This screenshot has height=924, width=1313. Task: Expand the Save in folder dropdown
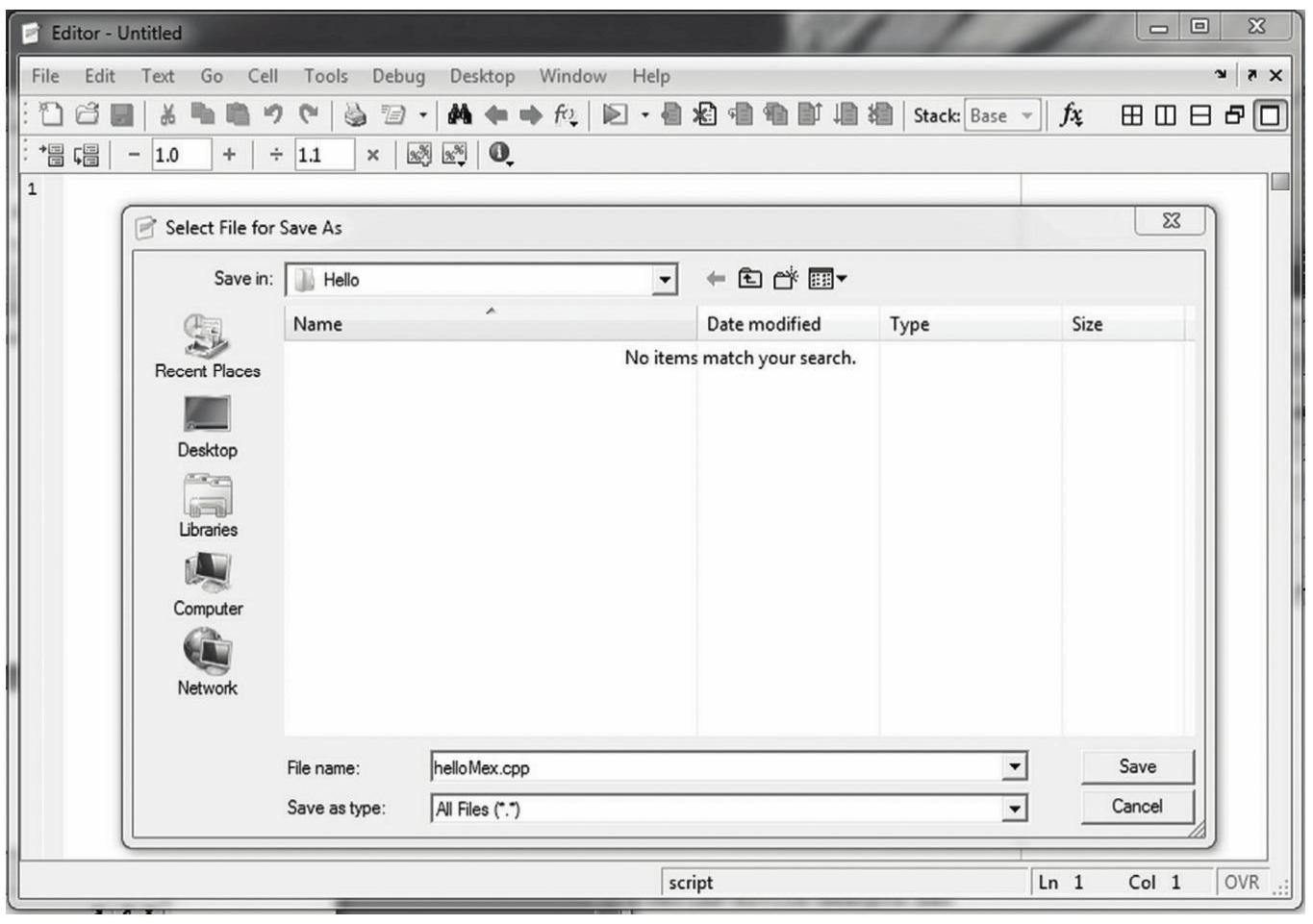(665, 280)
